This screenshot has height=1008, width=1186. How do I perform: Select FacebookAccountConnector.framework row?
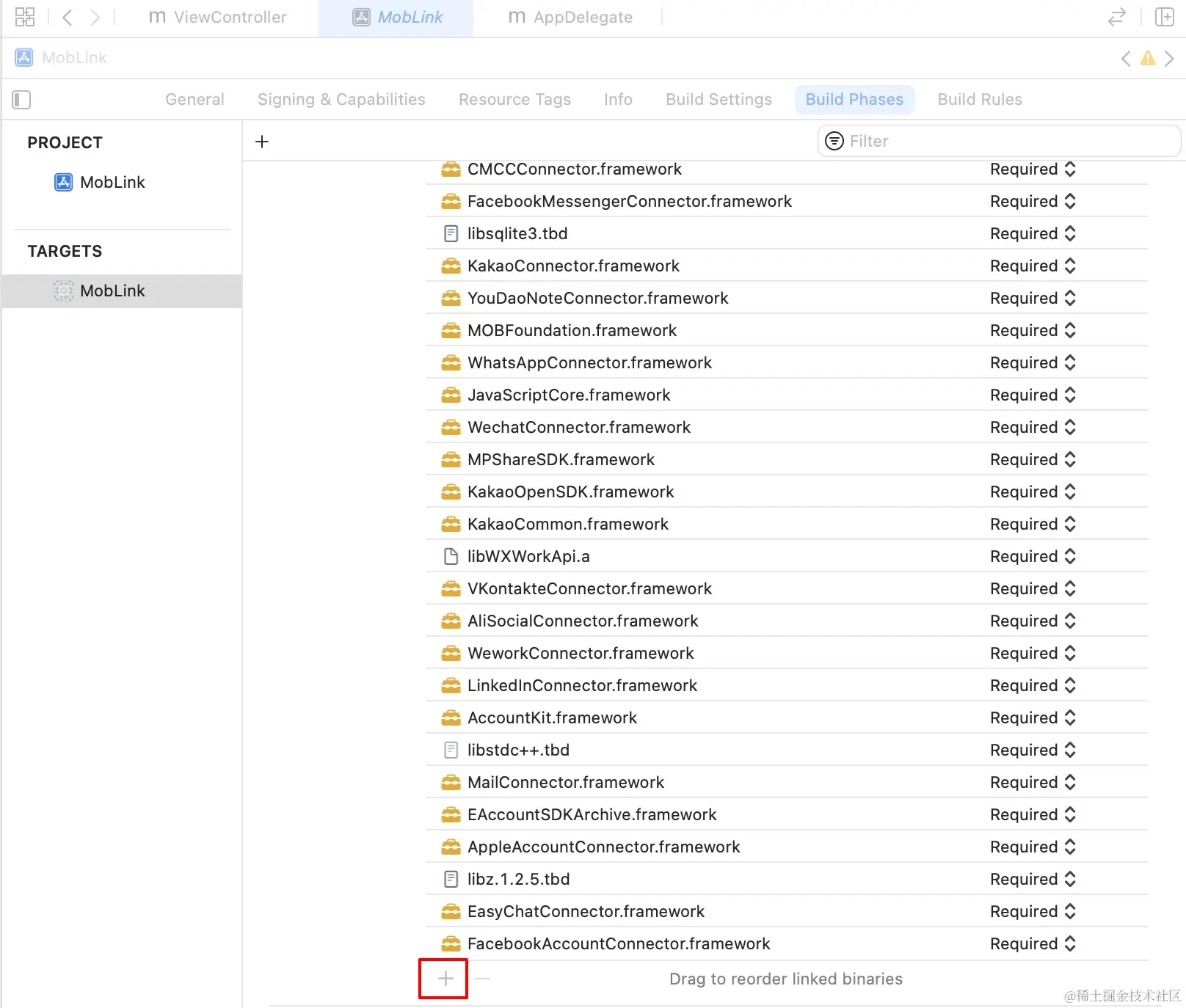787,943
